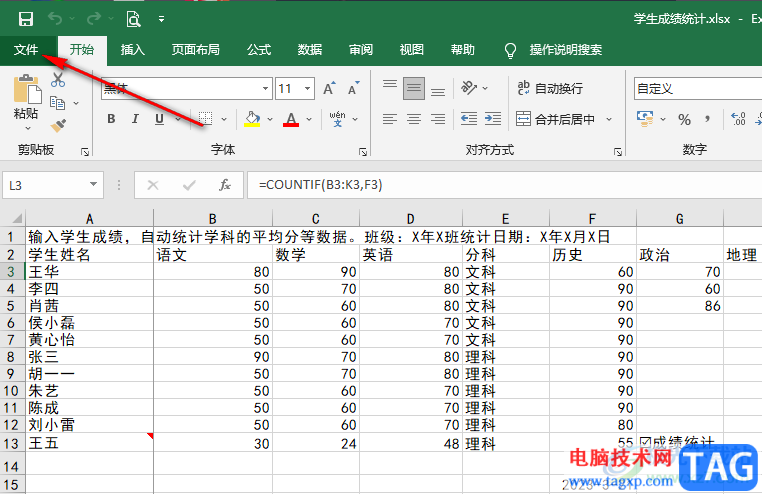Switch to the 审阅 tab

pos(361,50)
